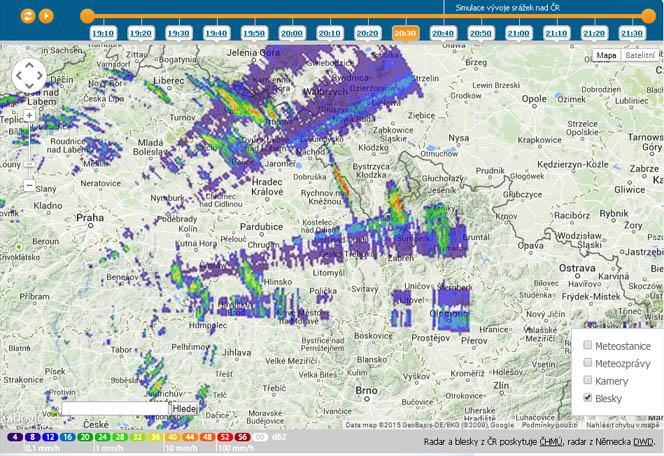The width and height of the screenshot is (664, 456).
Task: Click the Hradec Králové city label
Action: click(x=267, y=187)
